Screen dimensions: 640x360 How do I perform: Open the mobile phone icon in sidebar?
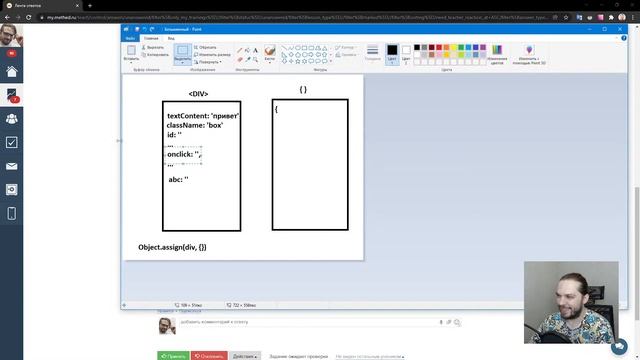[11, 213]
